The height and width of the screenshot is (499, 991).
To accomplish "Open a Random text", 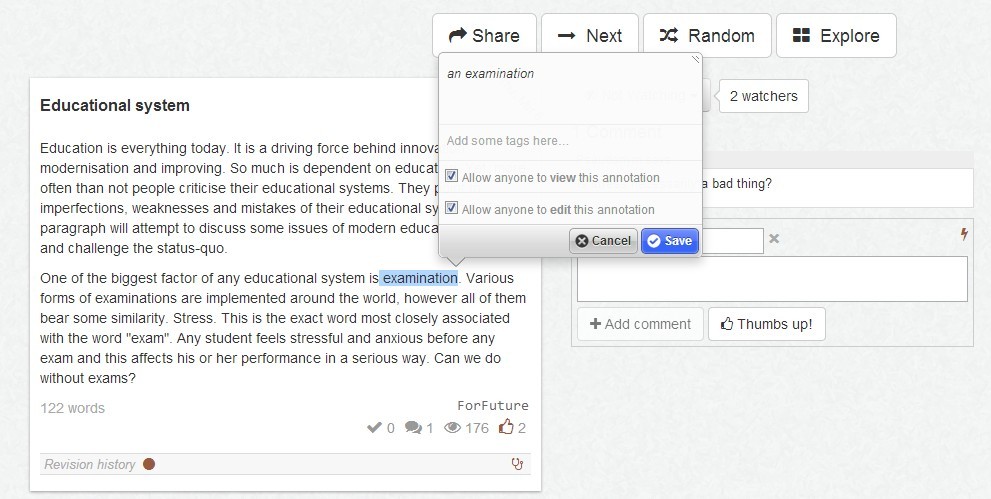I will point(707,35).
